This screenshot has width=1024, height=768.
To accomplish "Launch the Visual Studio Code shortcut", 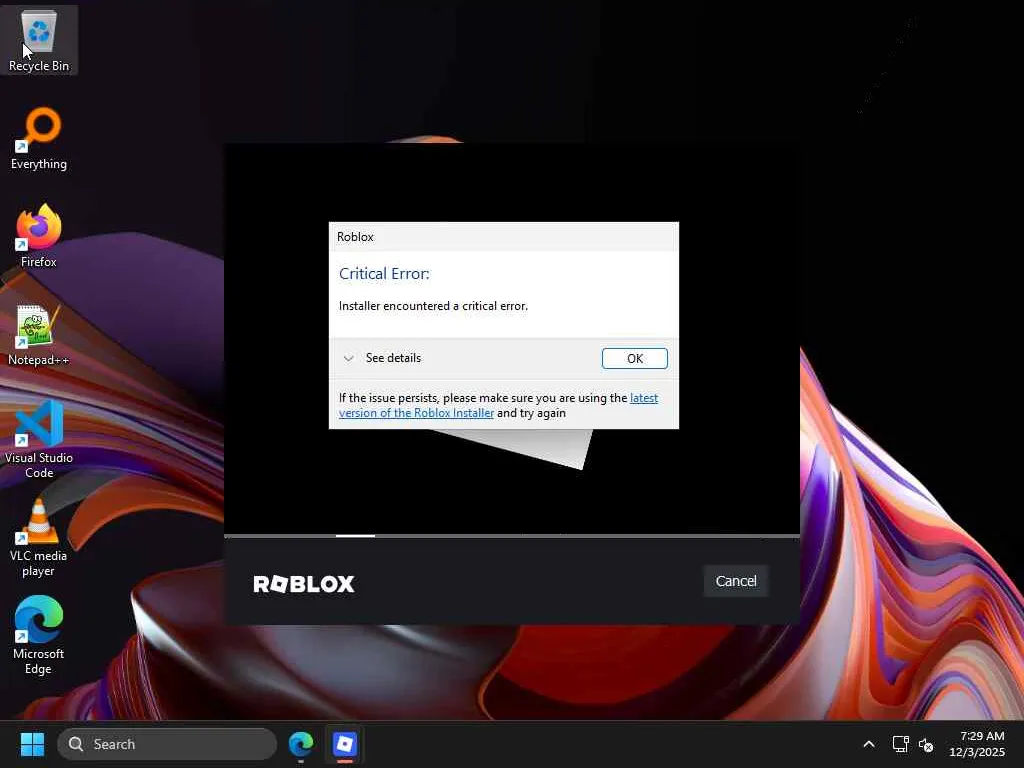I will coord(39,439).
